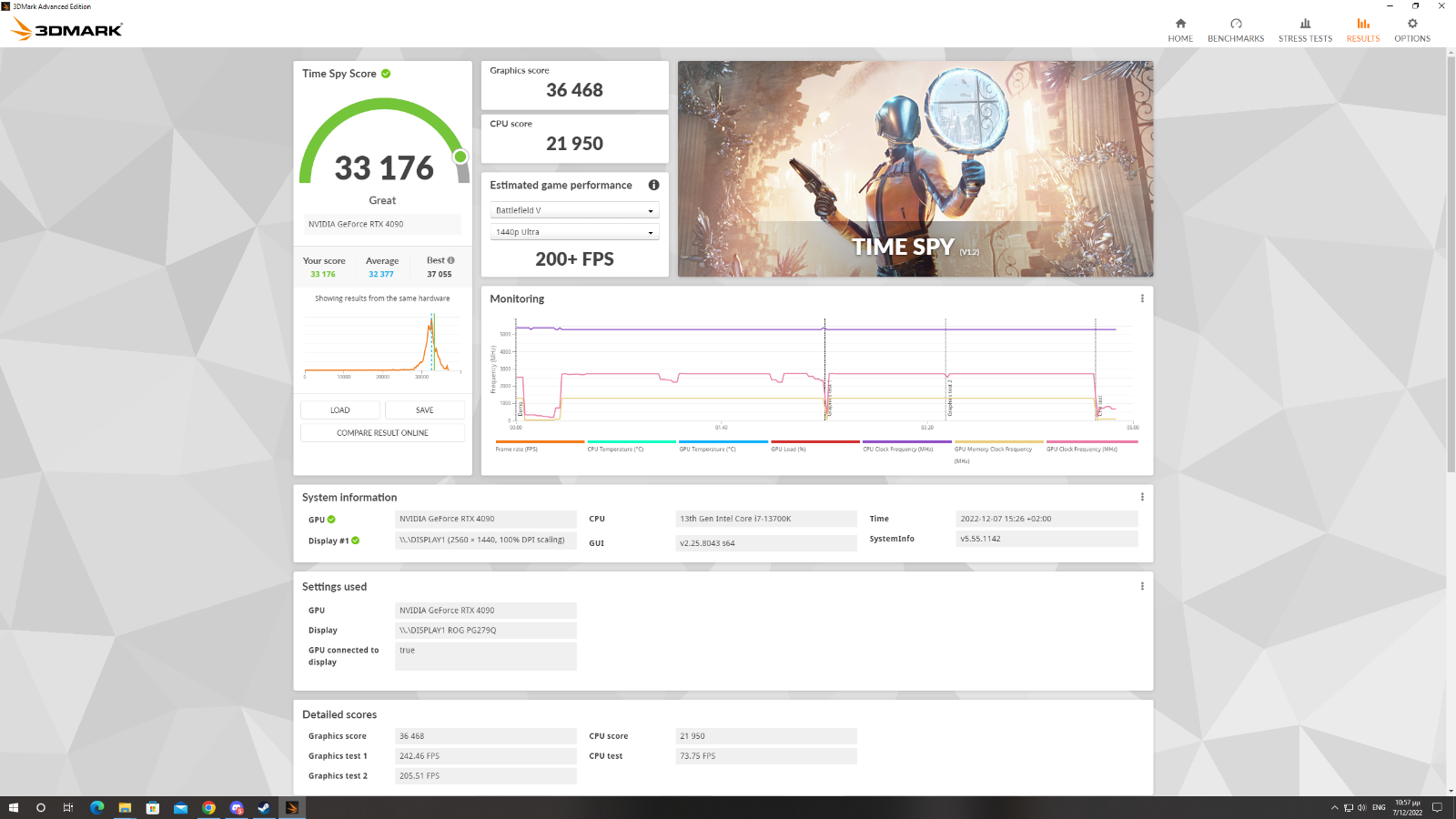Viewport: 1456px width, 819px height.
Task: Open the Monitoring panel three-dot menu
Action: tap(1142, 298)
